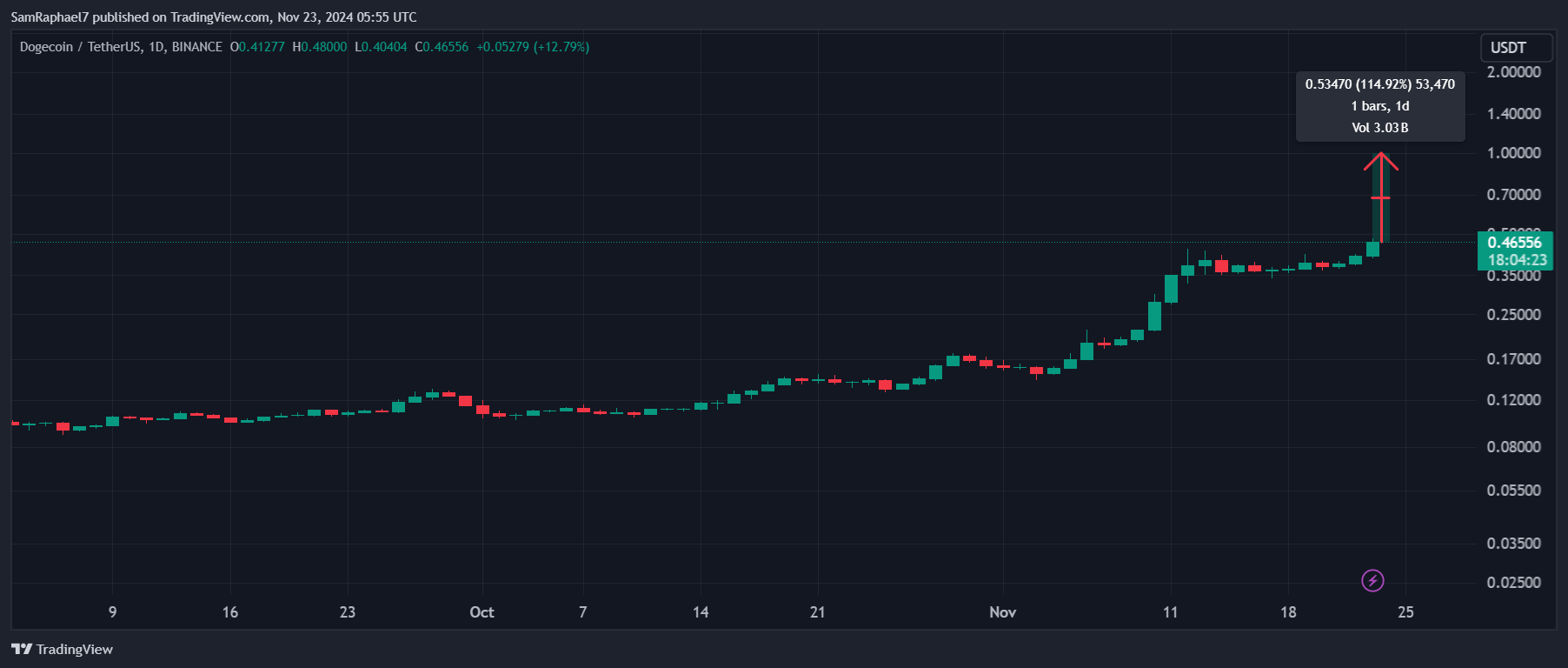Screen dimensions: 1568x668
Task: Click the '16' date axis label
Action: pos(230,612)
